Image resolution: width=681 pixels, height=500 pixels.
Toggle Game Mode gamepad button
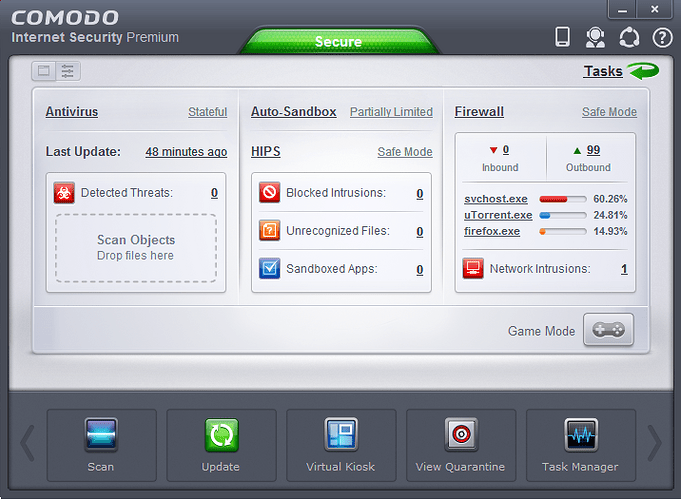pyautogui.click(x=608, y=330)
